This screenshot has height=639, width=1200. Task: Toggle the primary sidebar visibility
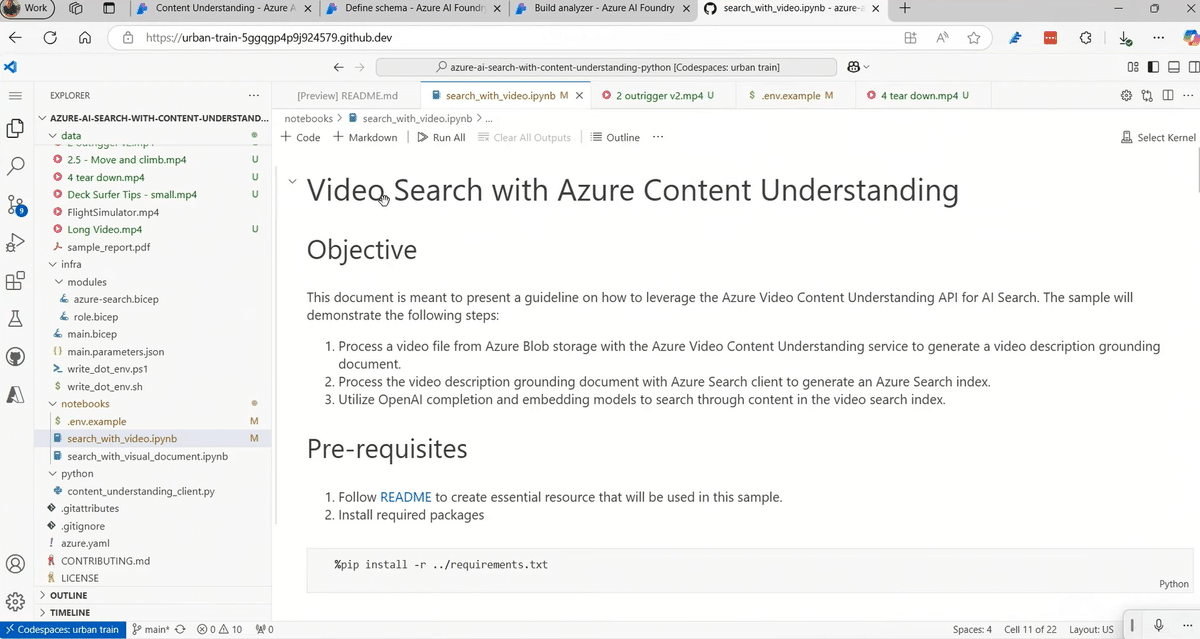pos(1153,67)
